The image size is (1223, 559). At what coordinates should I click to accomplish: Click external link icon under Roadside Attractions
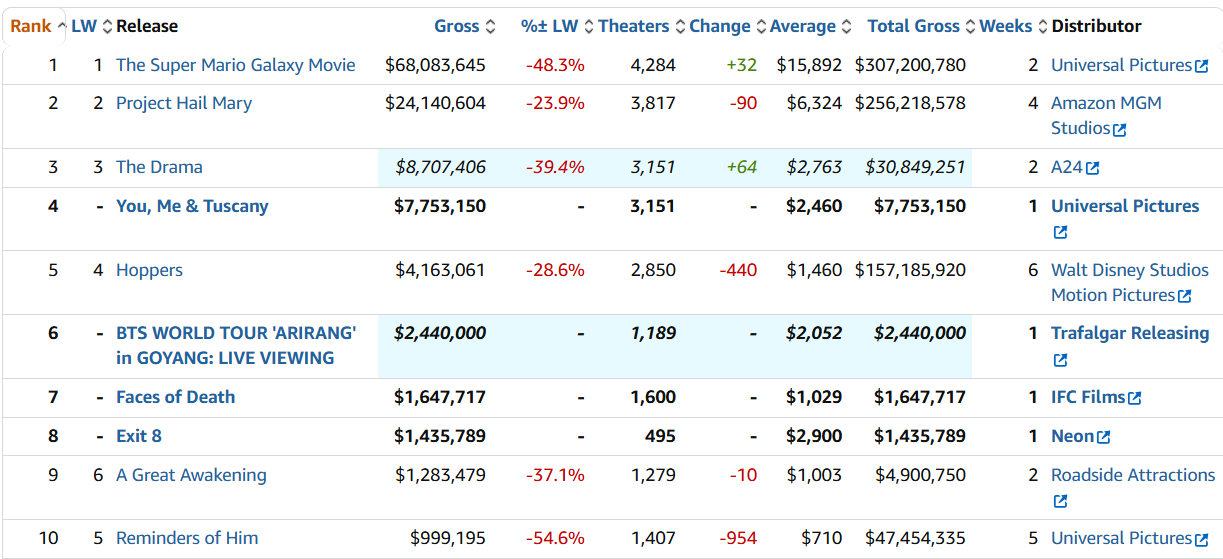pos(1060,501)
